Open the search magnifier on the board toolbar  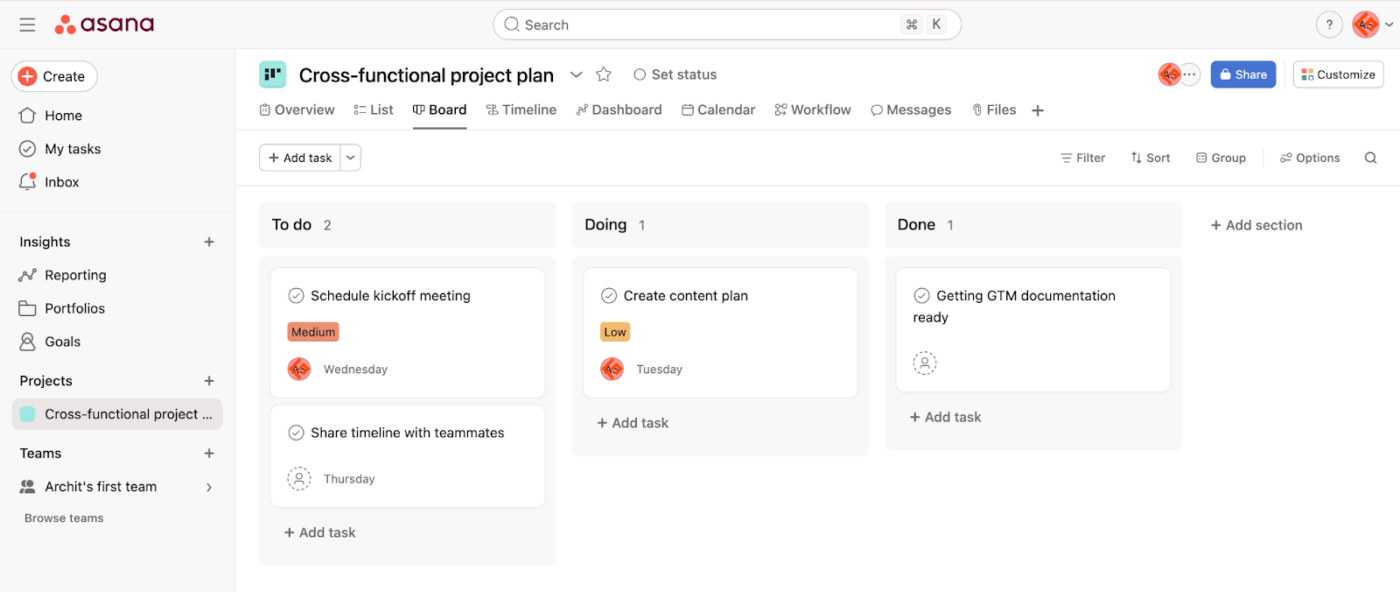pyautogui.click(x=1370, y=157)
